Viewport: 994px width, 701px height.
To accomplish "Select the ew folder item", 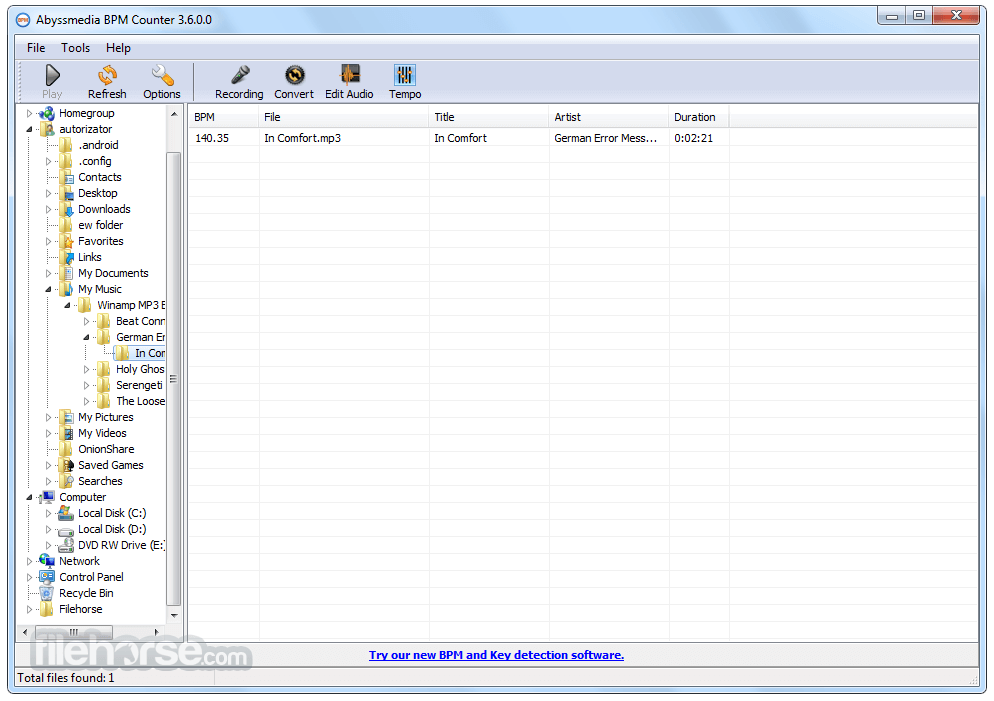I will point(100,225).
